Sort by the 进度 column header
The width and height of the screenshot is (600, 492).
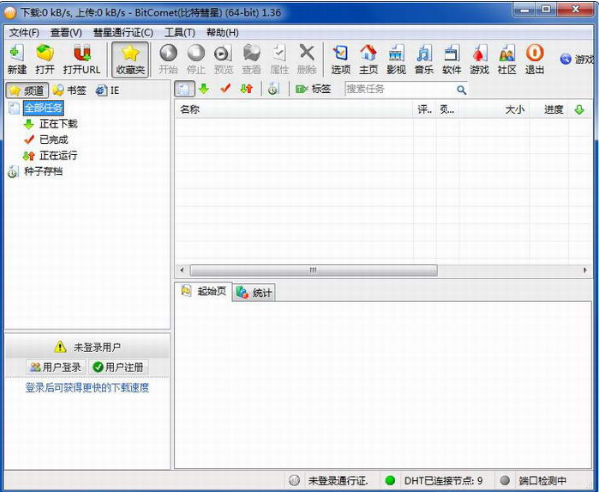coord(549,110)
